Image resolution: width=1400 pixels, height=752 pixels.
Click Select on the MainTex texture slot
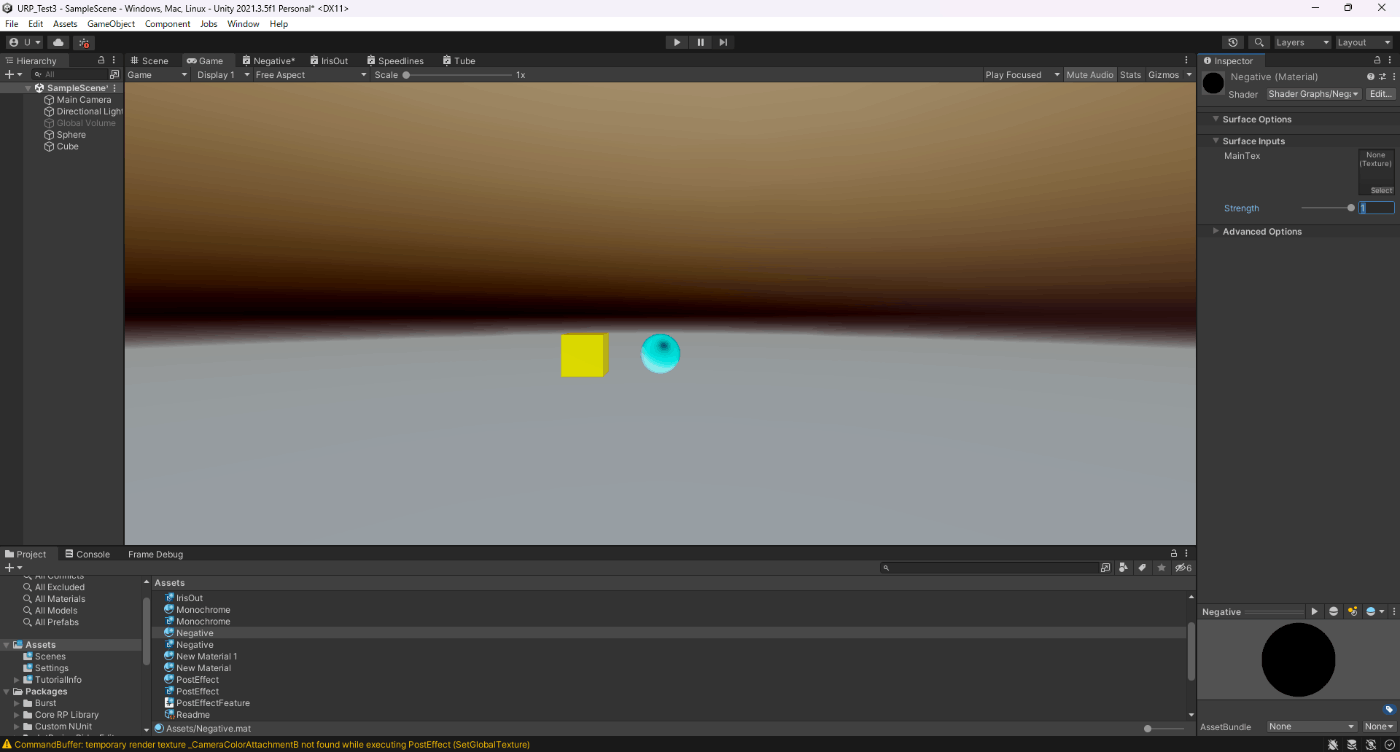coord(1382,190)
